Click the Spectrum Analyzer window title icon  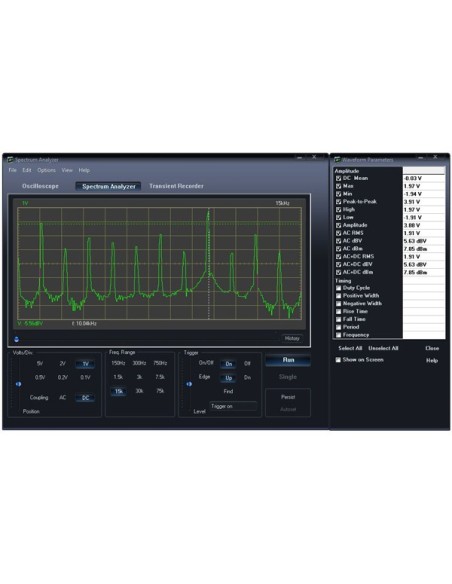(x=10, y=160)
